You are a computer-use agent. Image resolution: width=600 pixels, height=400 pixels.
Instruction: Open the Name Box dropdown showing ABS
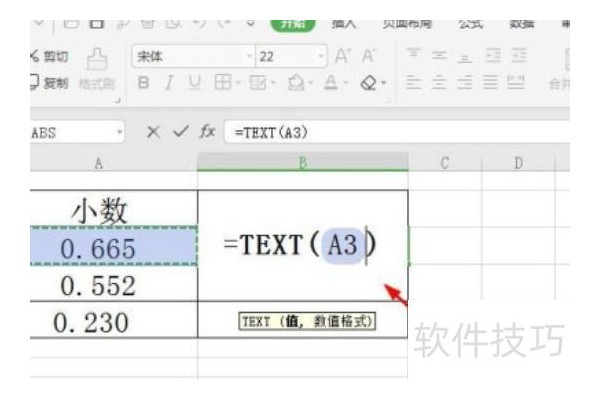119,132
